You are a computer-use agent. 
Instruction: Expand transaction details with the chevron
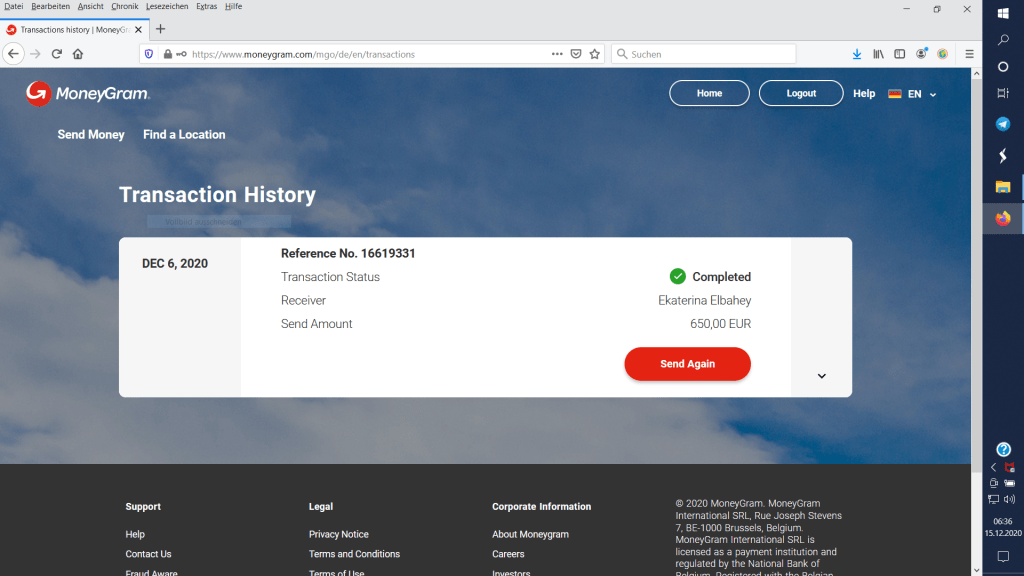pos(821,376)
